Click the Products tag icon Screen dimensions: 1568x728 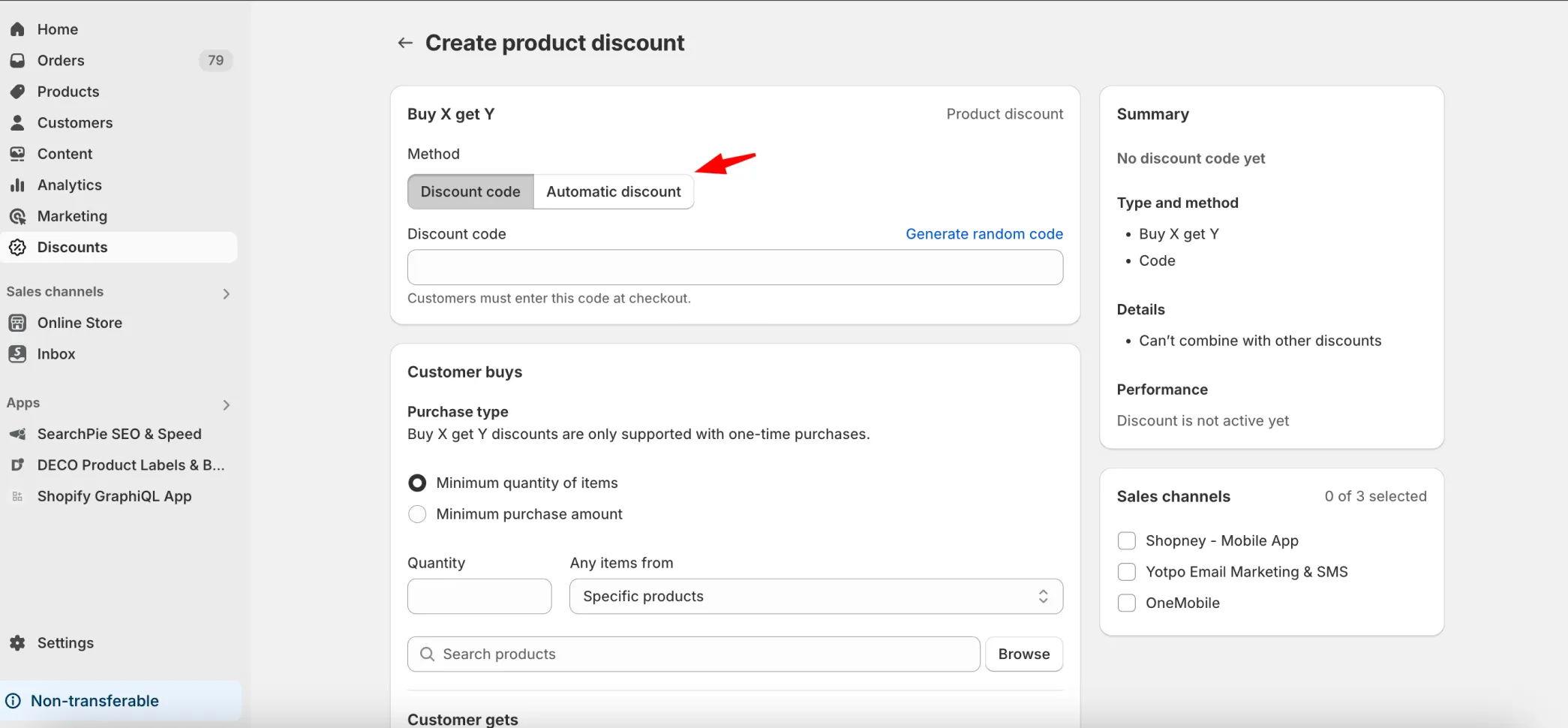(x=17, y=92)
